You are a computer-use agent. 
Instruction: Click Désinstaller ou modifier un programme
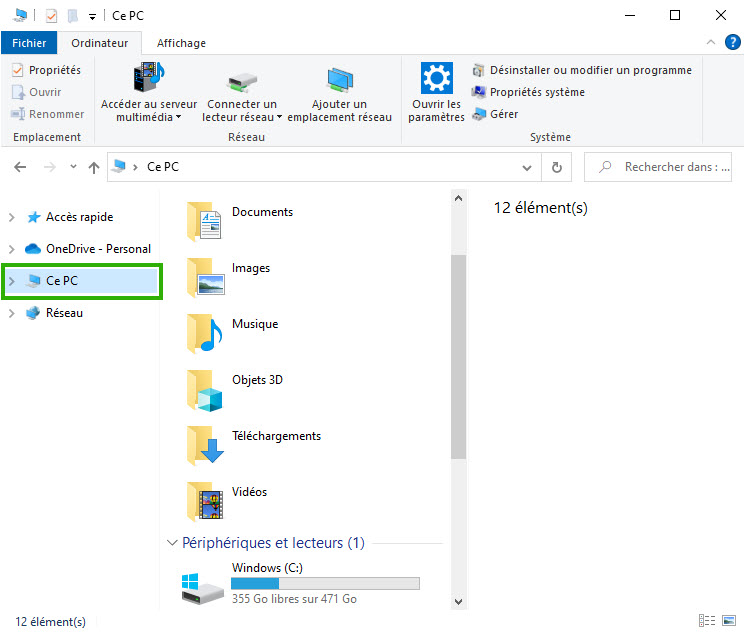[582, 70]
